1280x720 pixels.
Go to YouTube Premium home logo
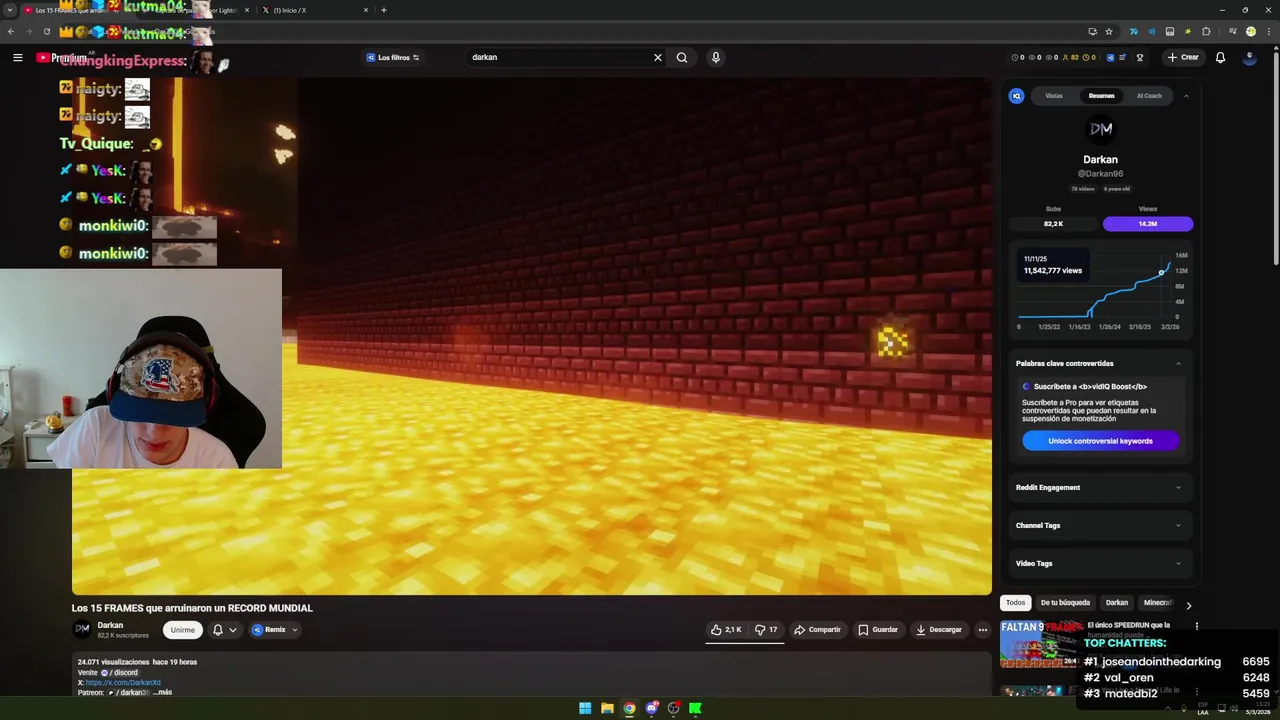click(x=61, y=57)
